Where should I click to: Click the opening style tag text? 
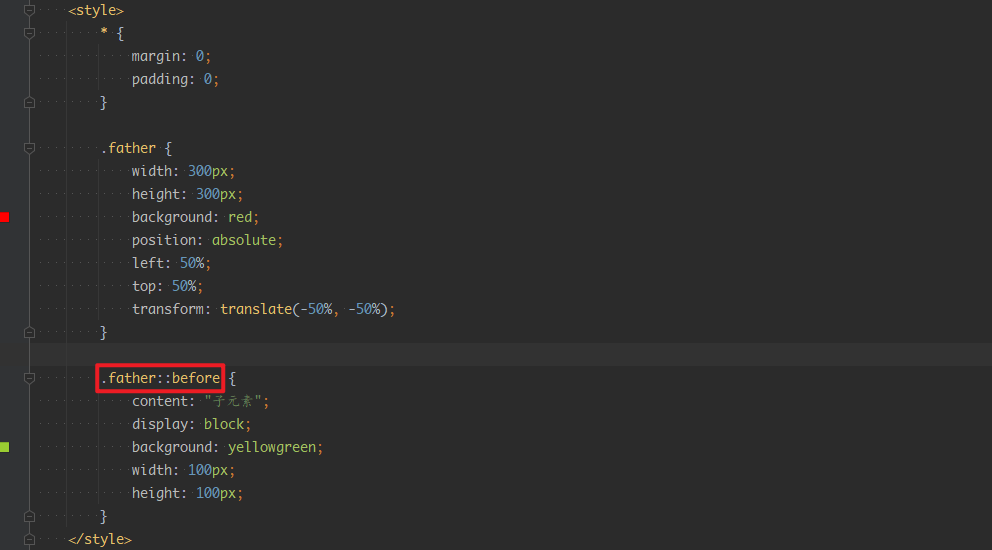point(96,10)
